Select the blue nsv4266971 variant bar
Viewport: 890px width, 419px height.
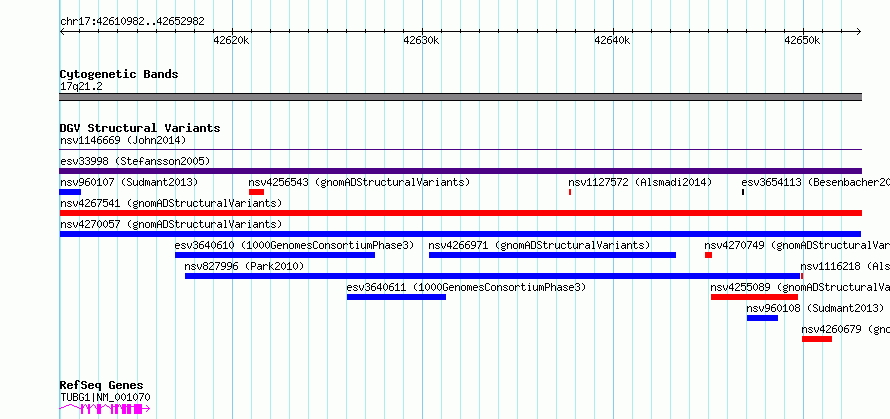click(552, 255)
